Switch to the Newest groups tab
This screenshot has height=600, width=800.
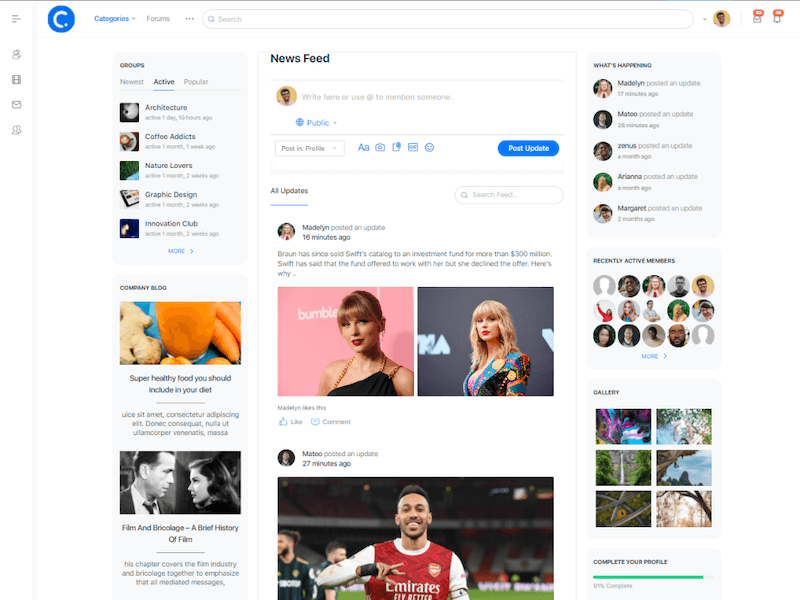[x=131, y=82]
